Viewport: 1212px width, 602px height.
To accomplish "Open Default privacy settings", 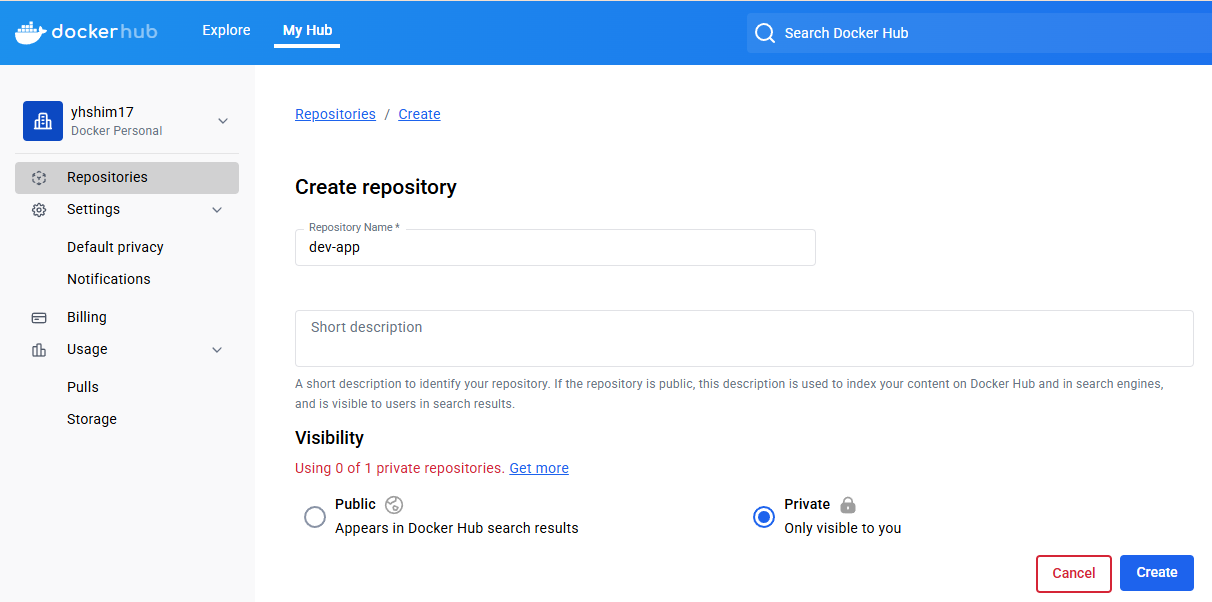I will (x=115, y=247).
